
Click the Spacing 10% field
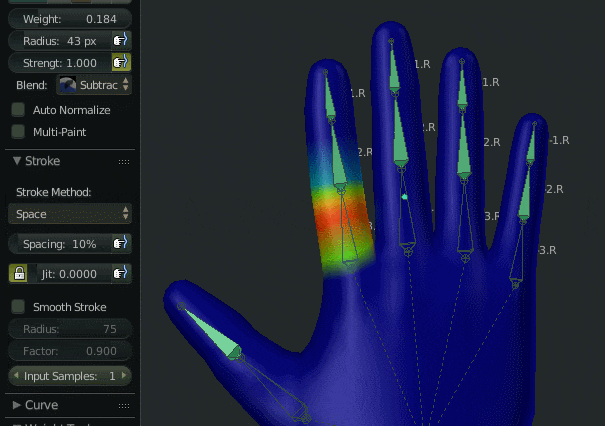pyautogui.click(x=60, y=244)
